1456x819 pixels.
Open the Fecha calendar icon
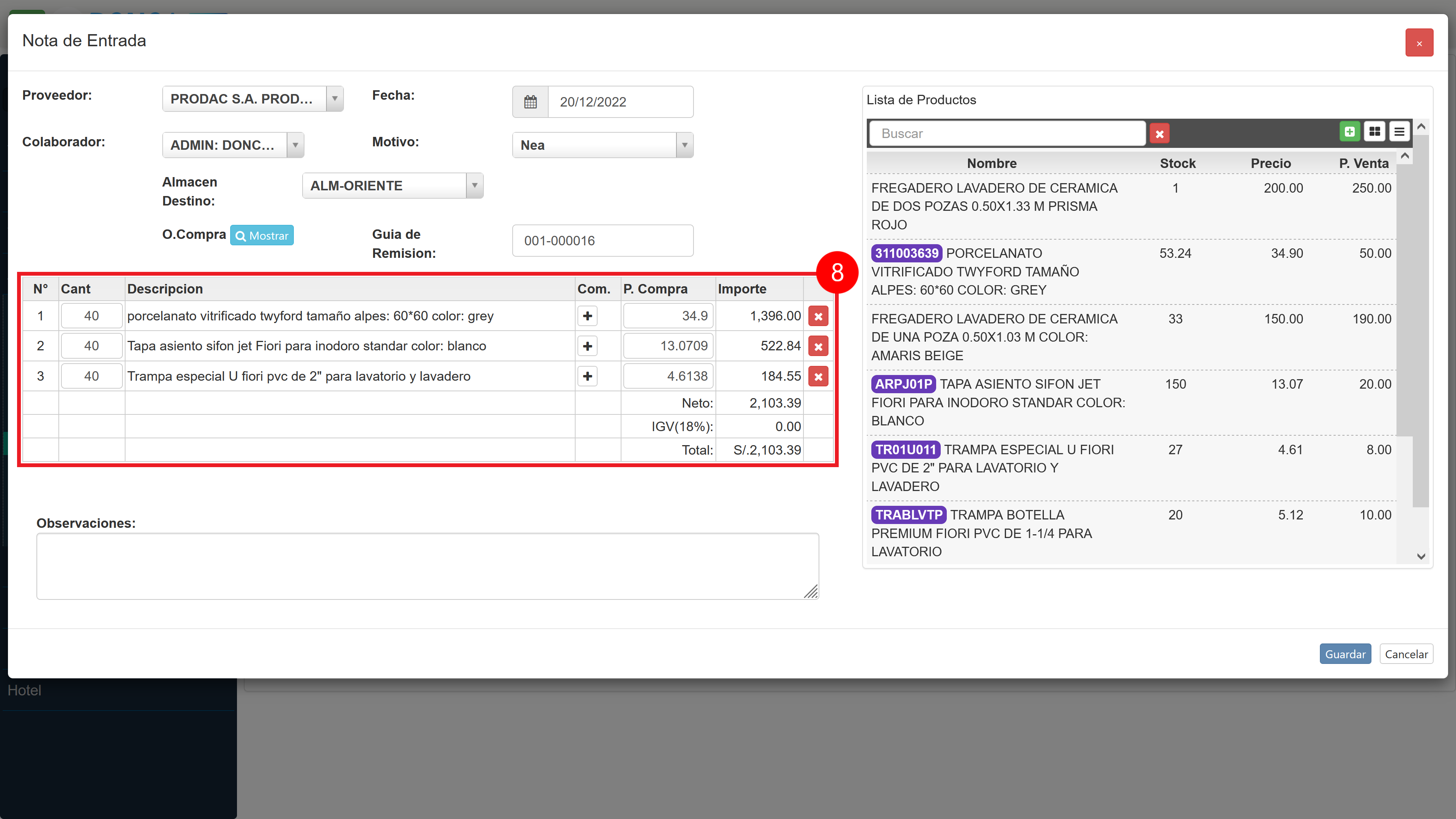[530, 102]
